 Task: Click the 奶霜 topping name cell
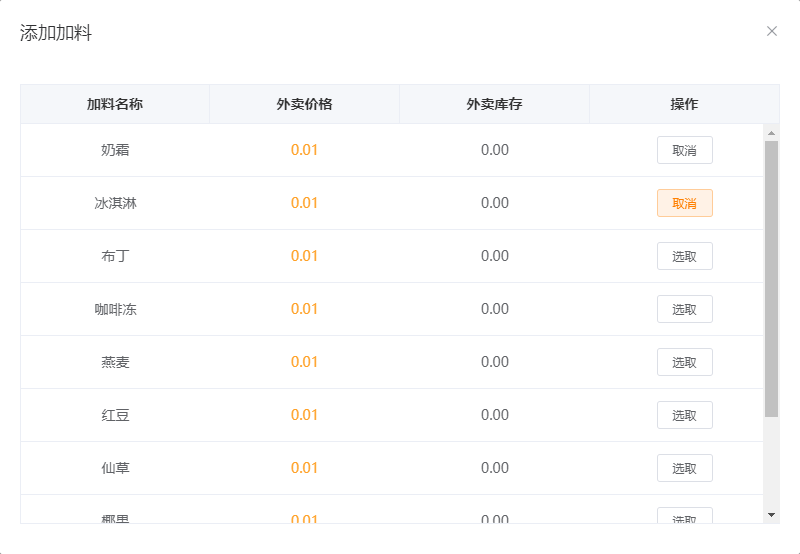(115, 150)
